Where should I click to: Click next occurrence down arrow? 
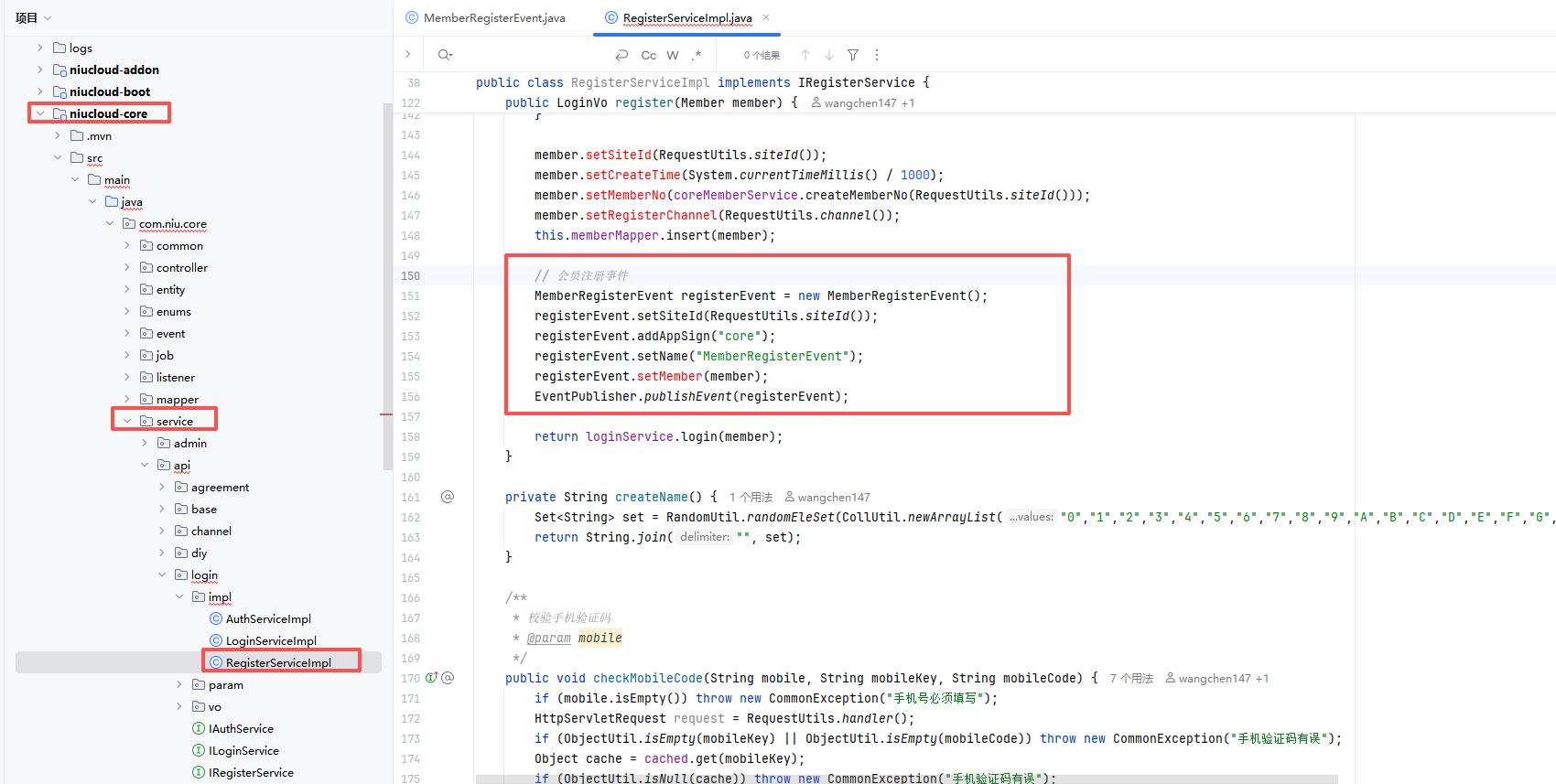[x=828, y=55]
